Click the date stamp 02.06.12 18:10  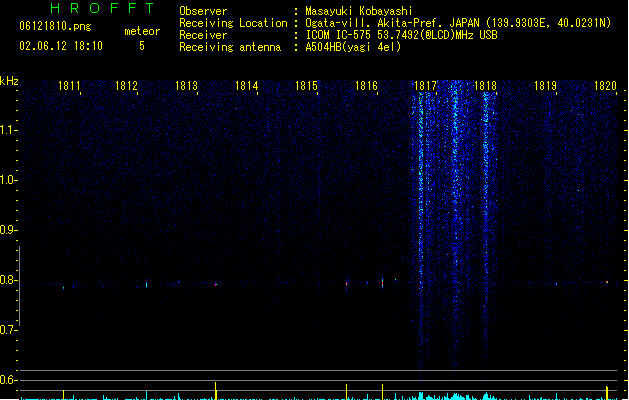point(61,46)
